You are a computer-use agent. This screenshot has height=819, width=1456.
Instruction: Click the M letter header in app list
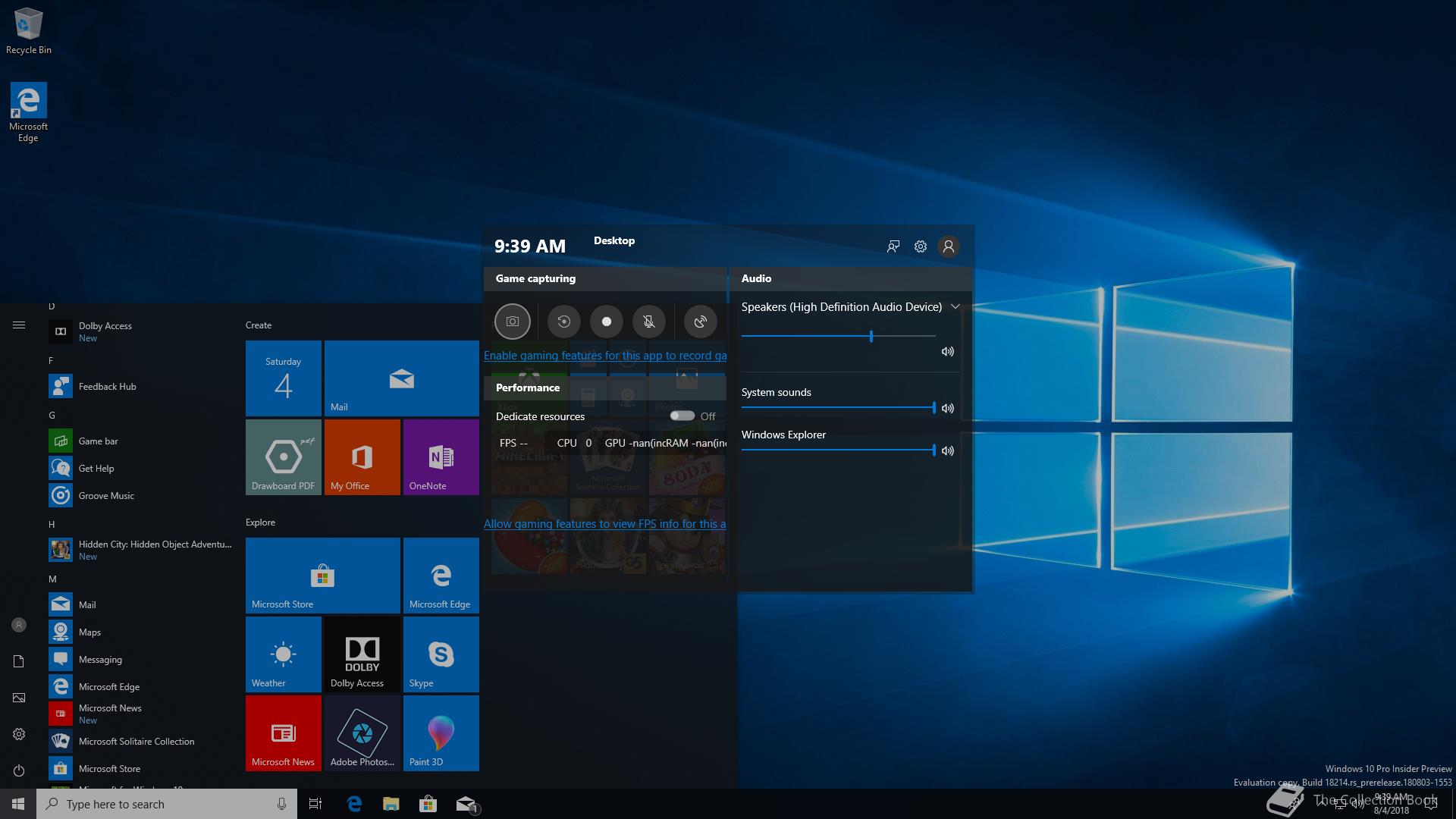tap(52, 579)
